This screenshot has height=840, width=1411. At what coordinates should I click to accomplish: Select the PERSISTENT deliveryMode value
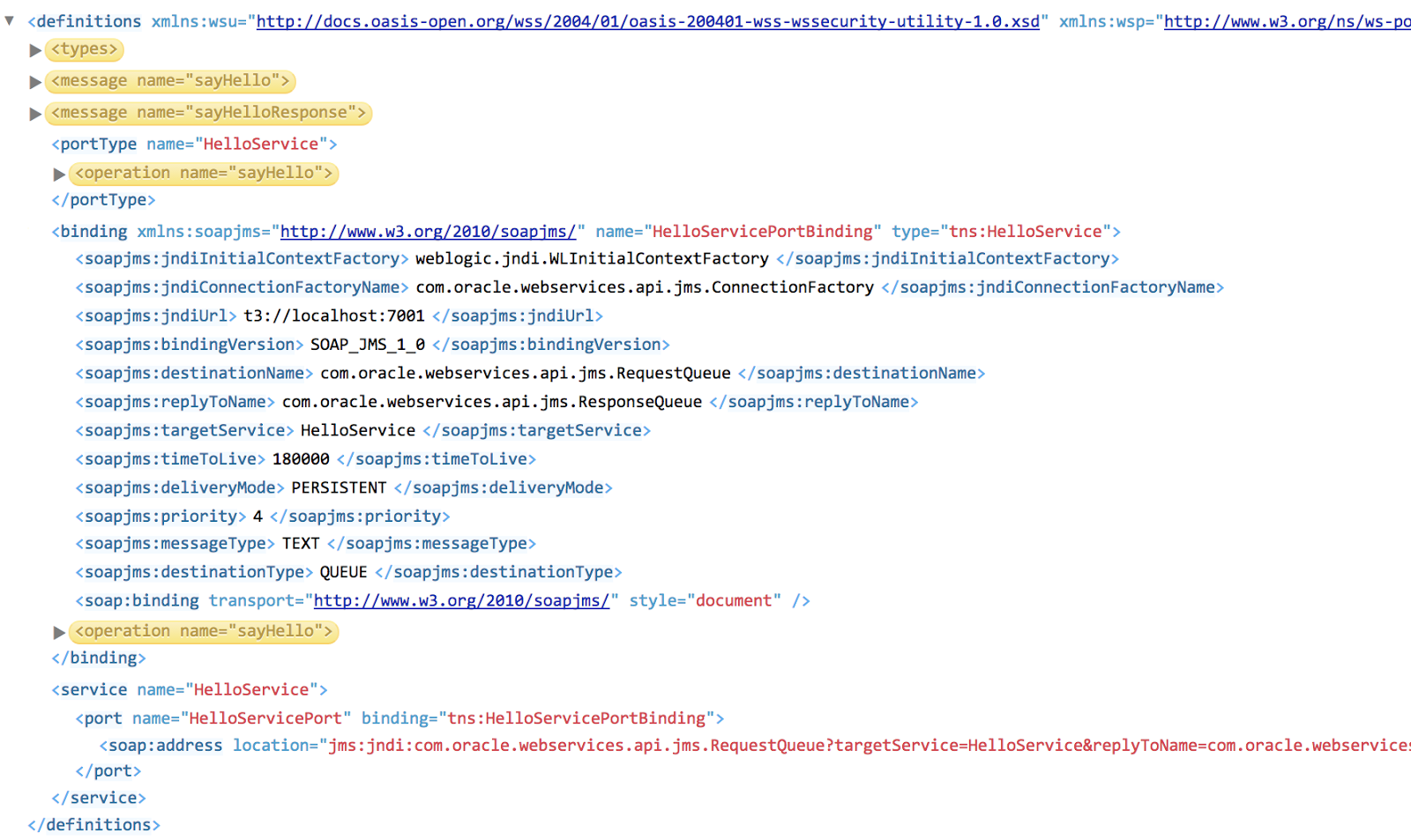tap(339, 487)
